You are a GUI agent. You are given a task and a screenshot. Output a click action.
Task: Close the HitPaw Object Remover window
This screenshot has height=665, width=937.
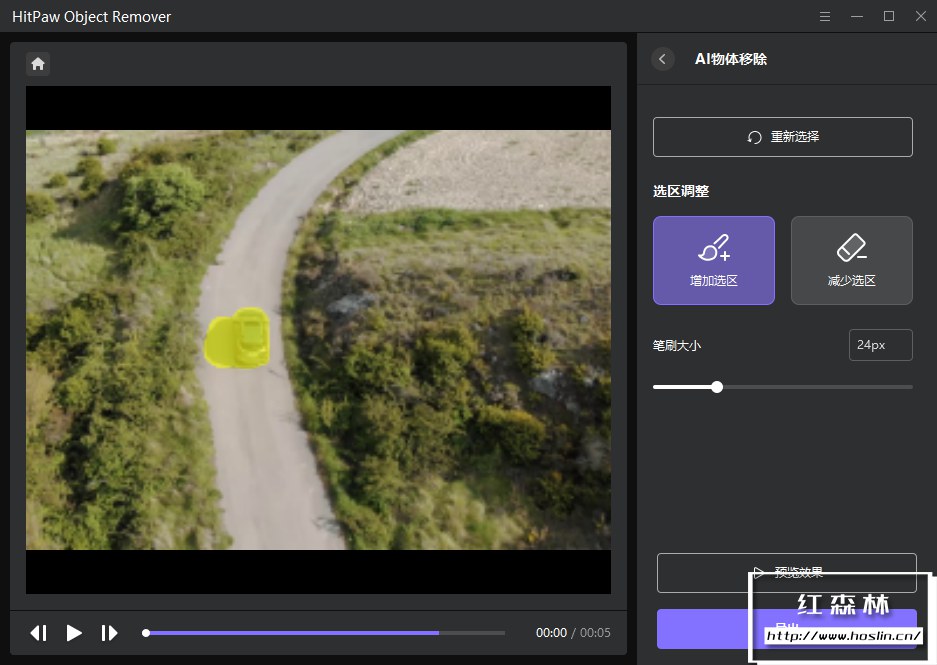coord(920,17)
